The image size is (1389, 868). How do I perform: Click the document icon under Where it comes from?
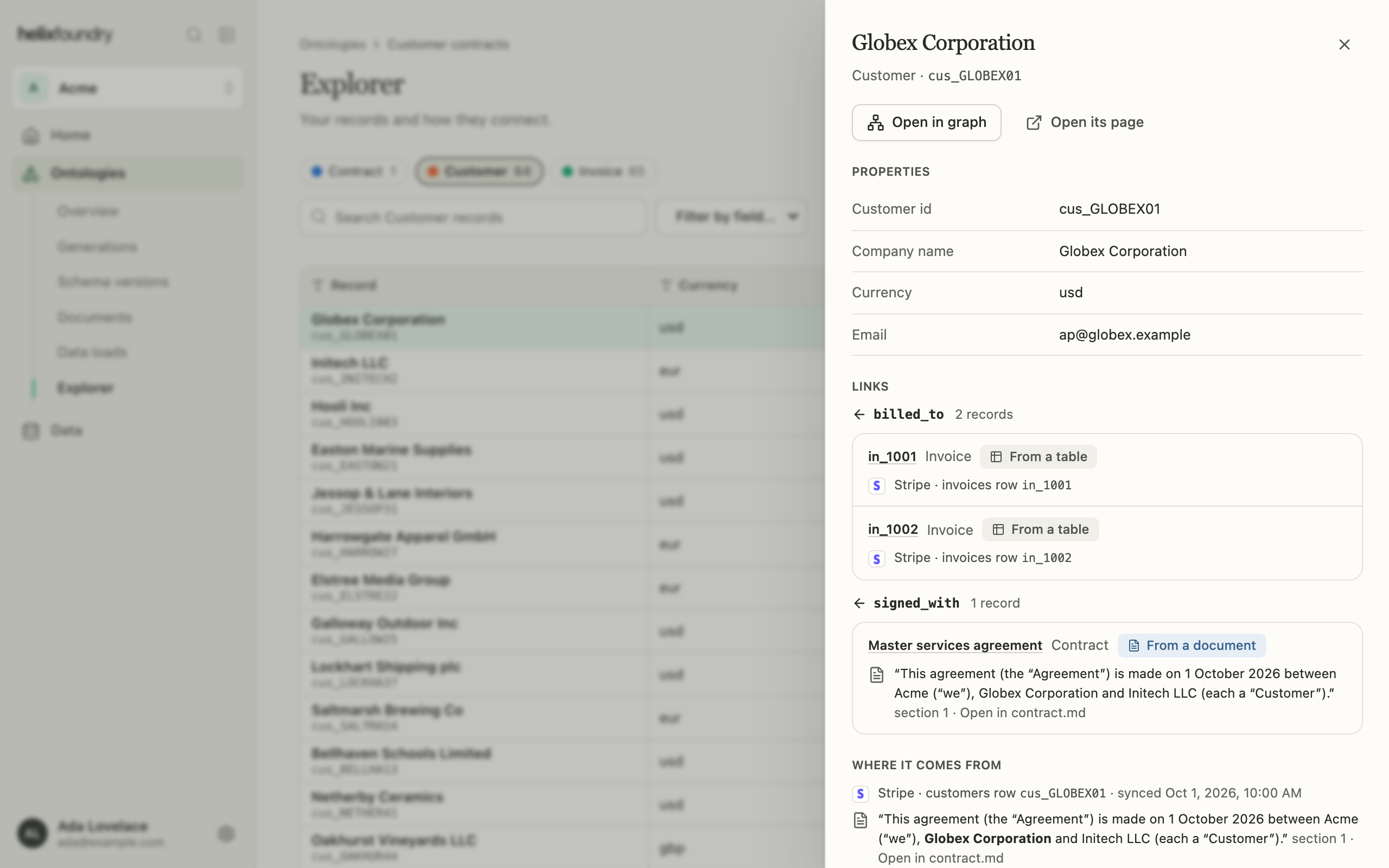pos(860,820)
